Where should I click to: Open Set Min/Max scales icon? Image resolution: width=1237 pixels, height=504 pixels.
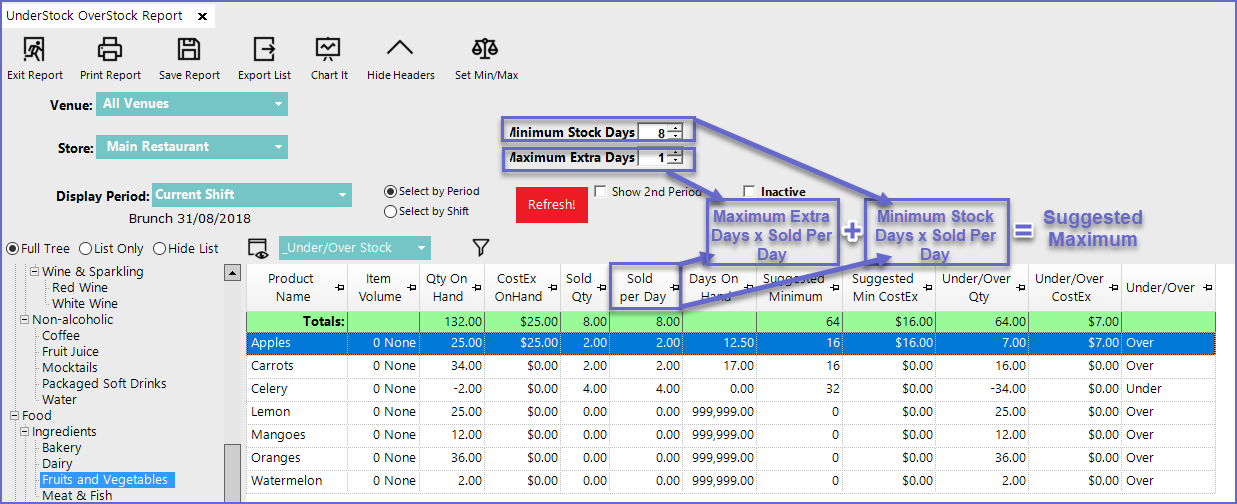(x=485, y=49)
